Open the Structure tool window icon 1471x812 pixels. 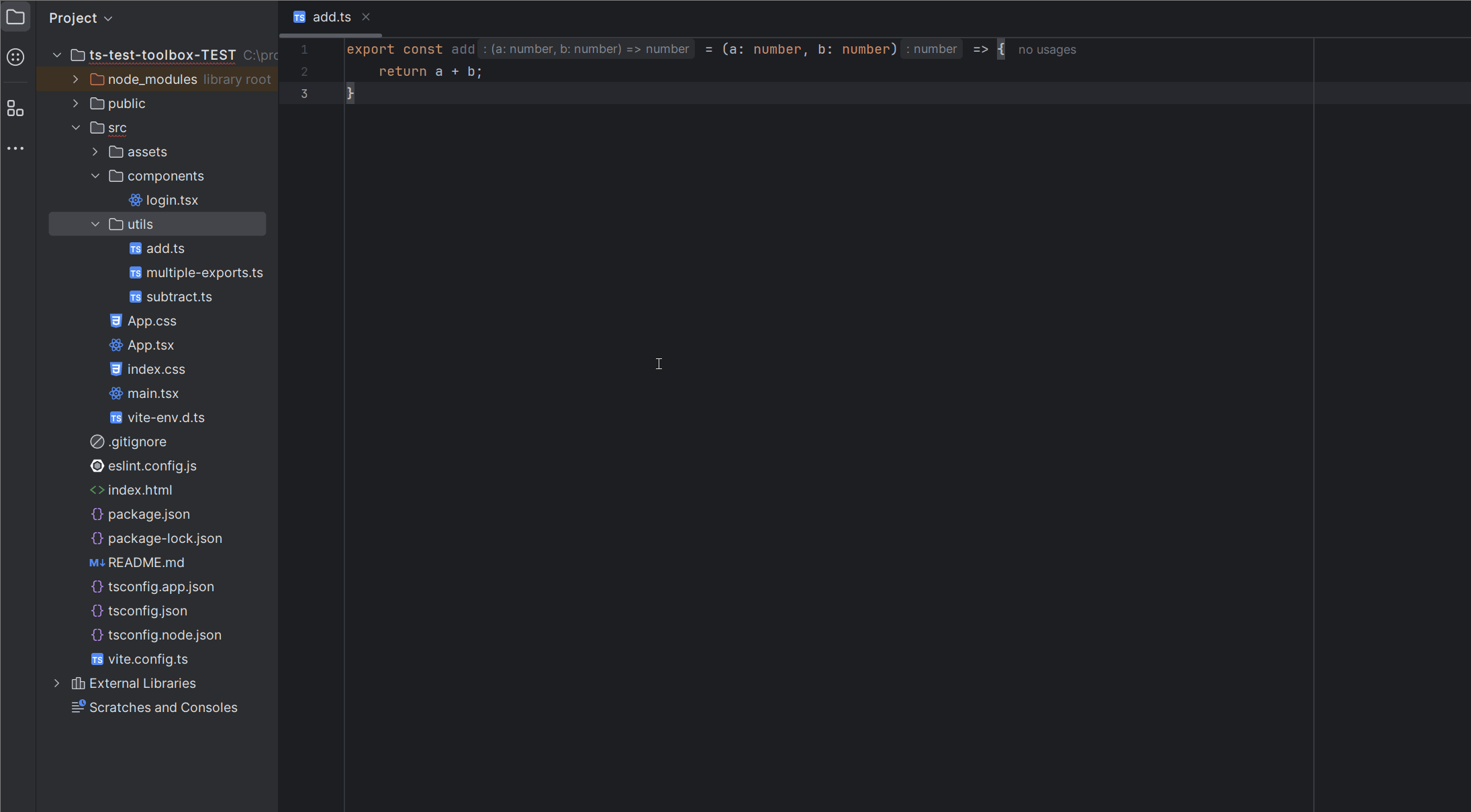[x=15, y=109]
